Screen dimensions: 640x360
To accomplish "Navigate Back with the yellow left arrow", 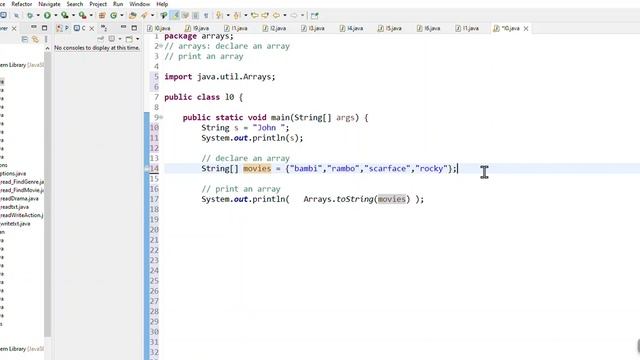I will click(x=276, y=16).
